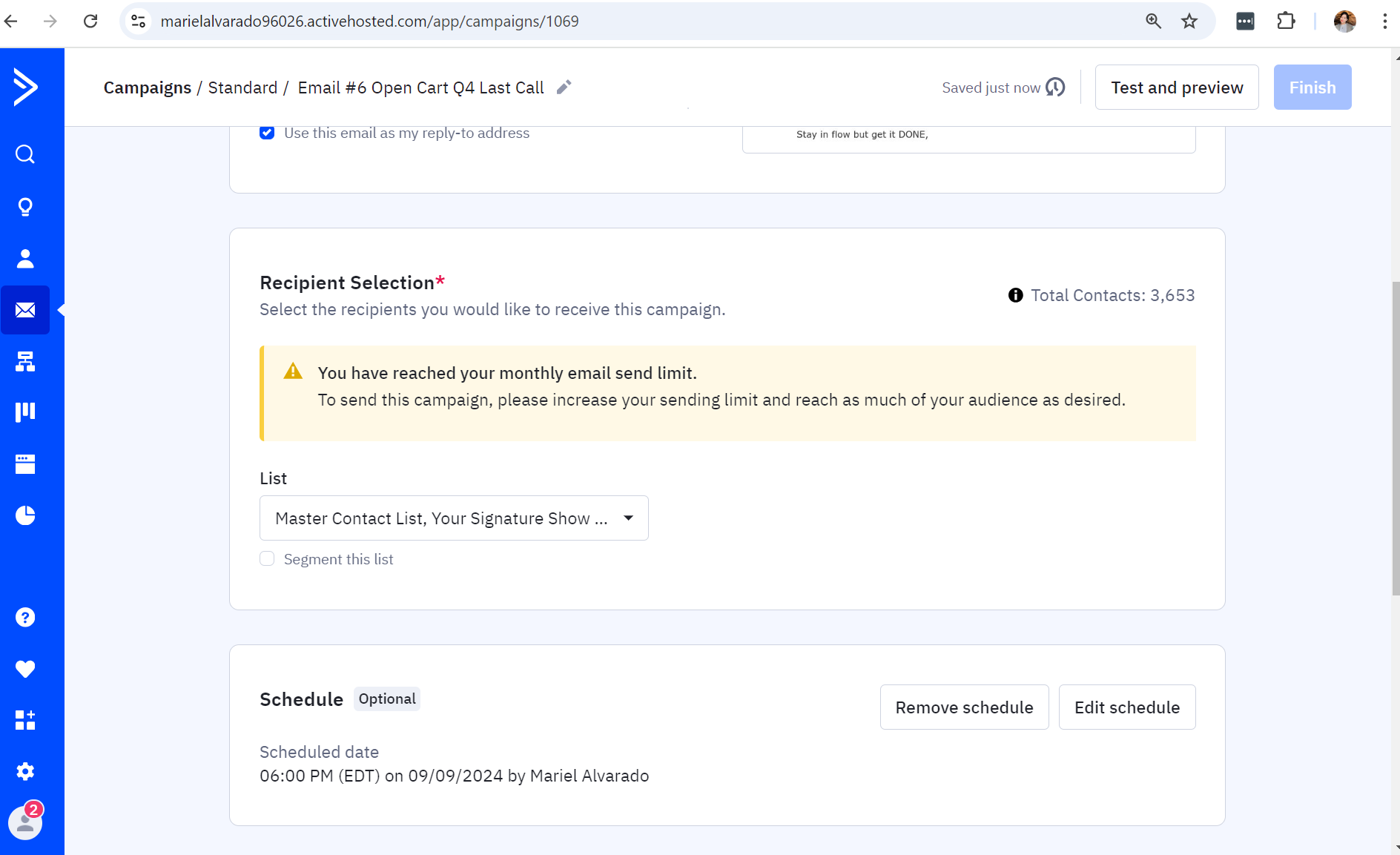
Task: Click the pencil icon to rename campaign
Action: [x=564, y=88]
